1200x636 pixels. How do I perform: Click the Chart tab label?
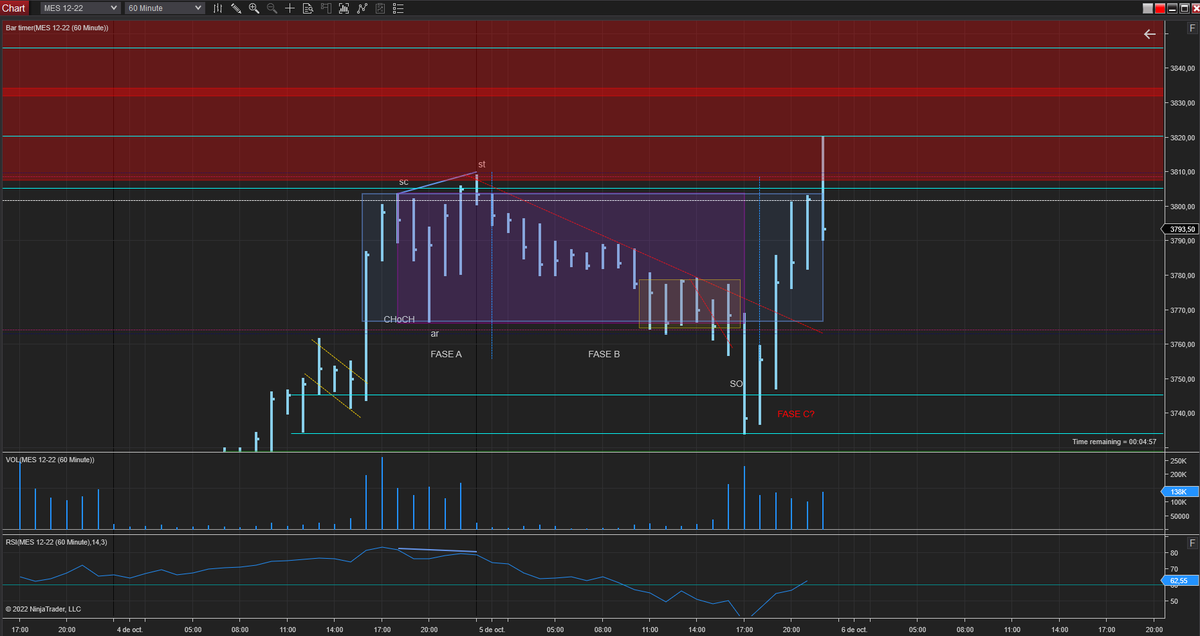point(13,8)
